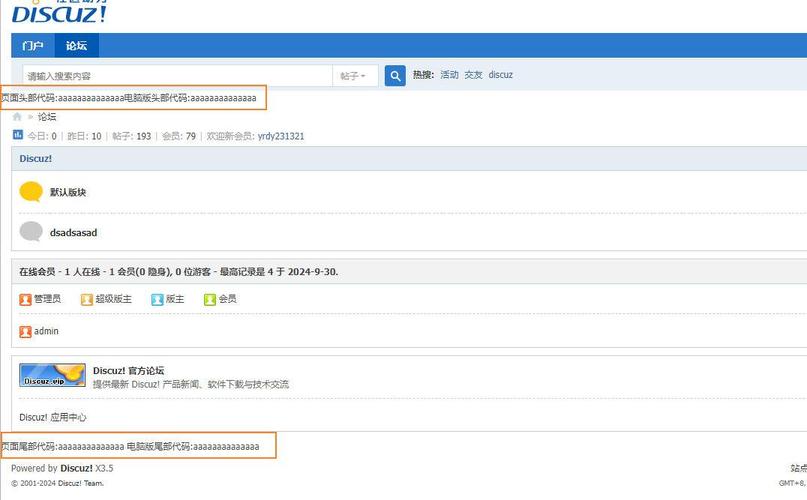Click the X3.5 version text

(x=104, y=469)
